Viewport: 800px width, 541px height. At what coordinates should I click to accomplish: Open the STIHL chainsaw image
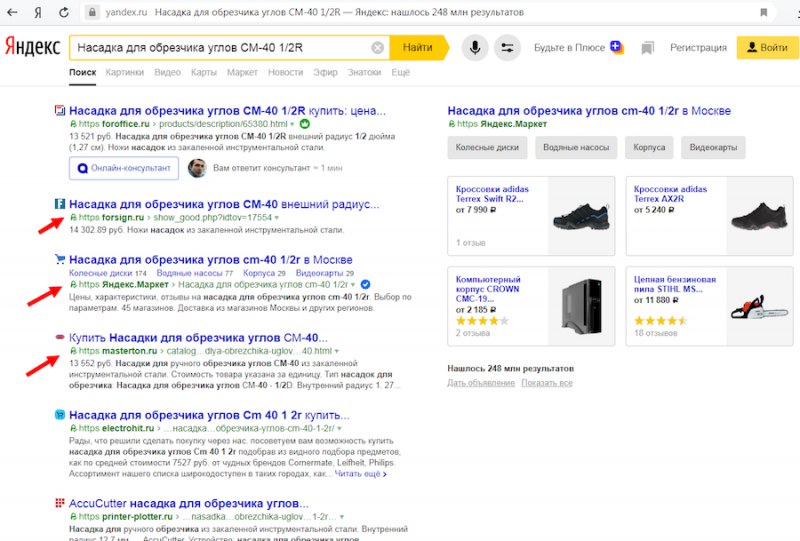pos(760,306)
